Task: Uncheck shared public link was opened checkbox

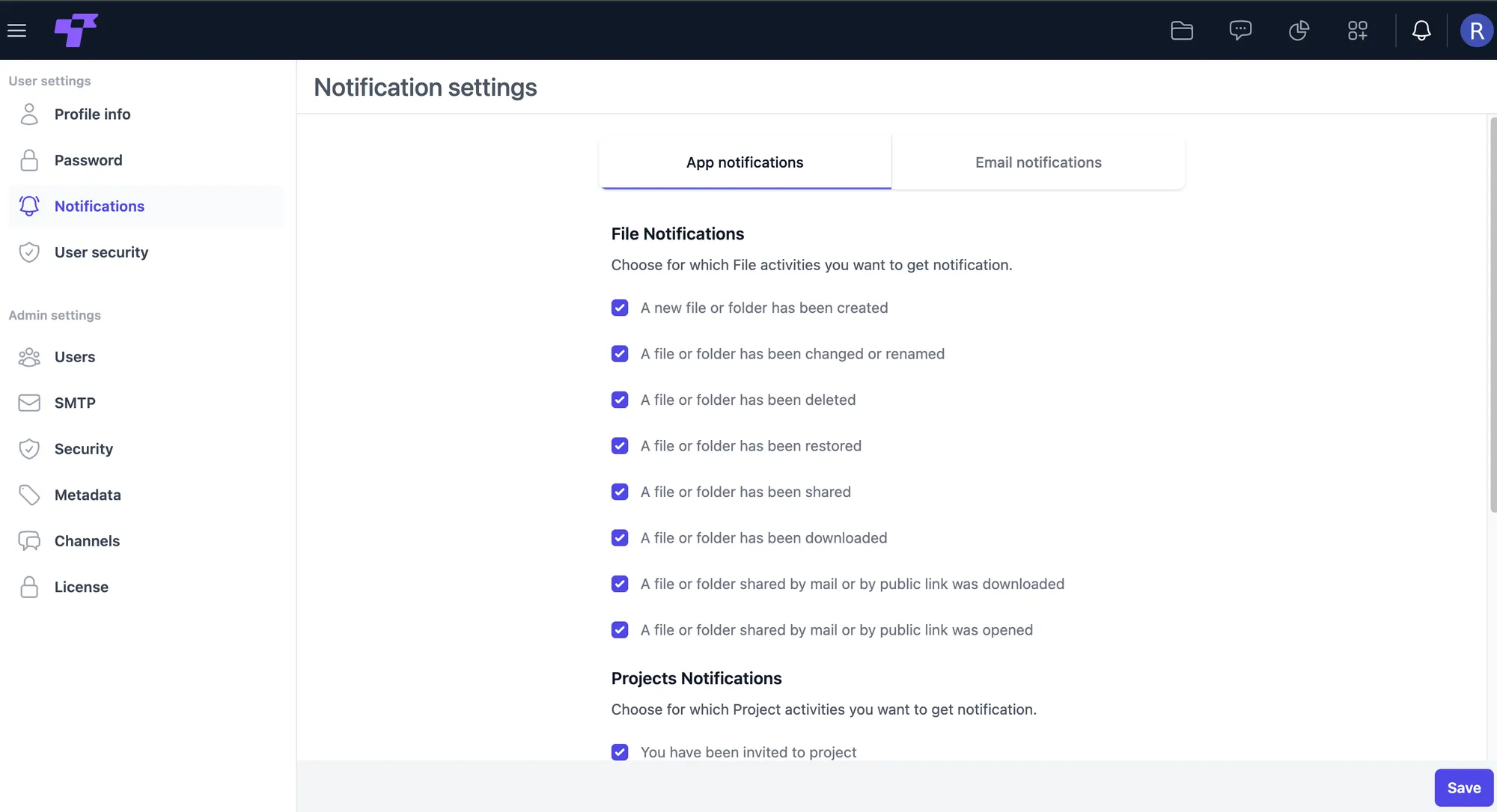Action: pyautogui.click(x=620, y=629)
